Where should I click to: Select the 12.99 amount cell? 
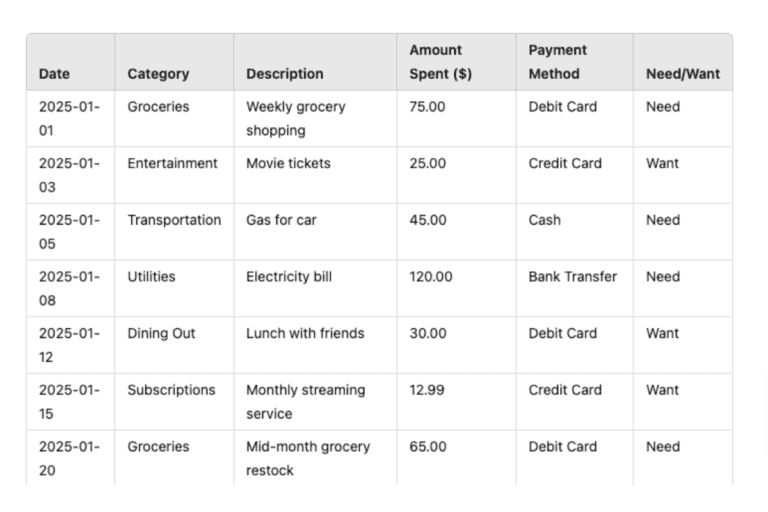(427, 390)
